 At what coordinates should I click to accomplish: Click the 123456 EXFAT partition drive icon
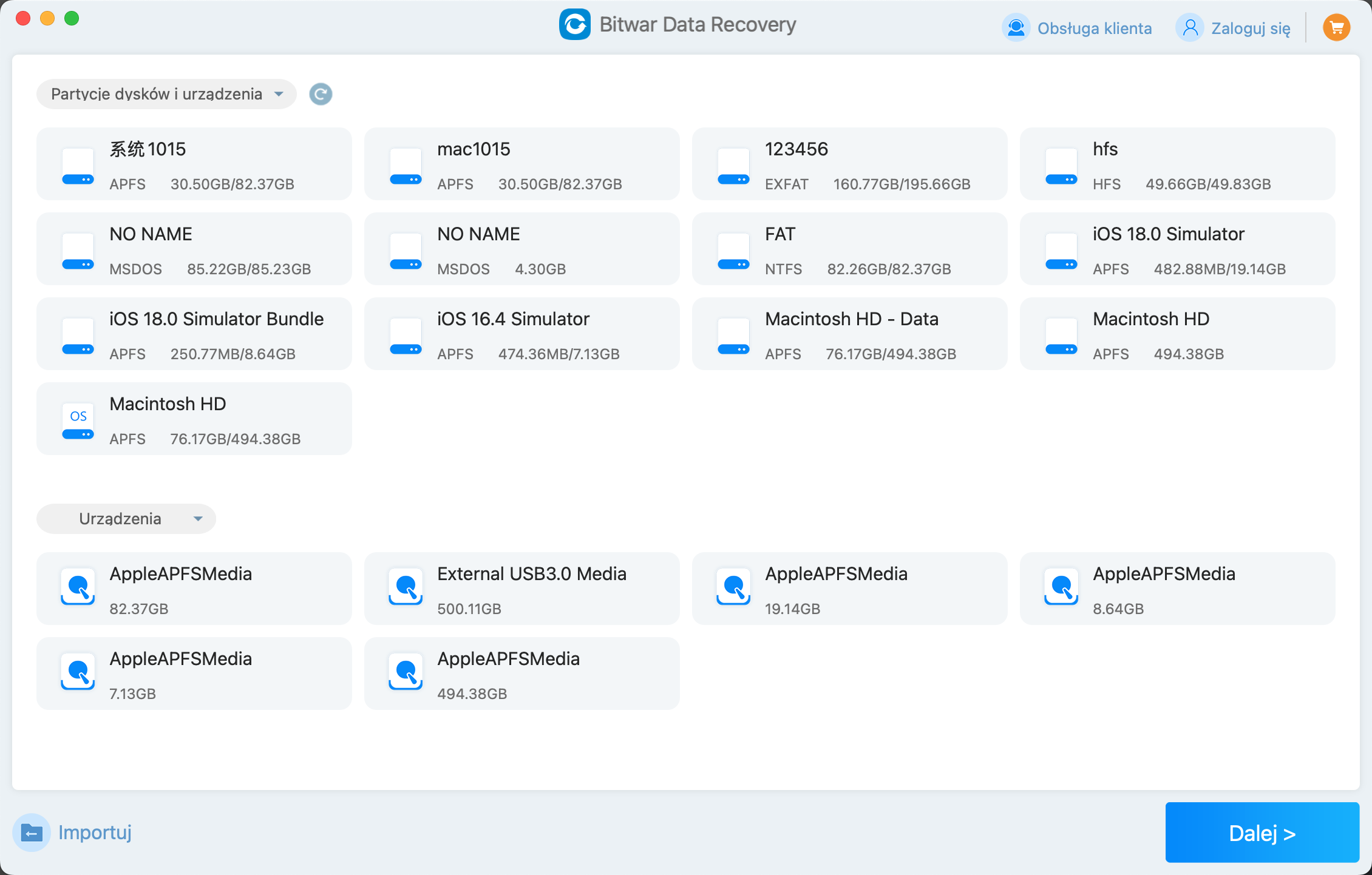coord(733,166)
